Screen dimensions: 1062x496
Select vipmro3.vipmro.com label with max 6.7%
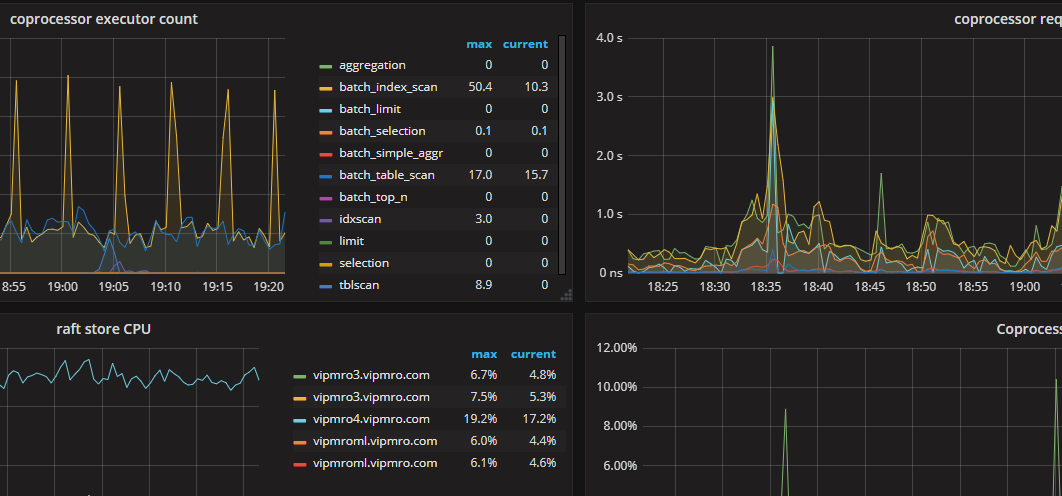(371, 375)
